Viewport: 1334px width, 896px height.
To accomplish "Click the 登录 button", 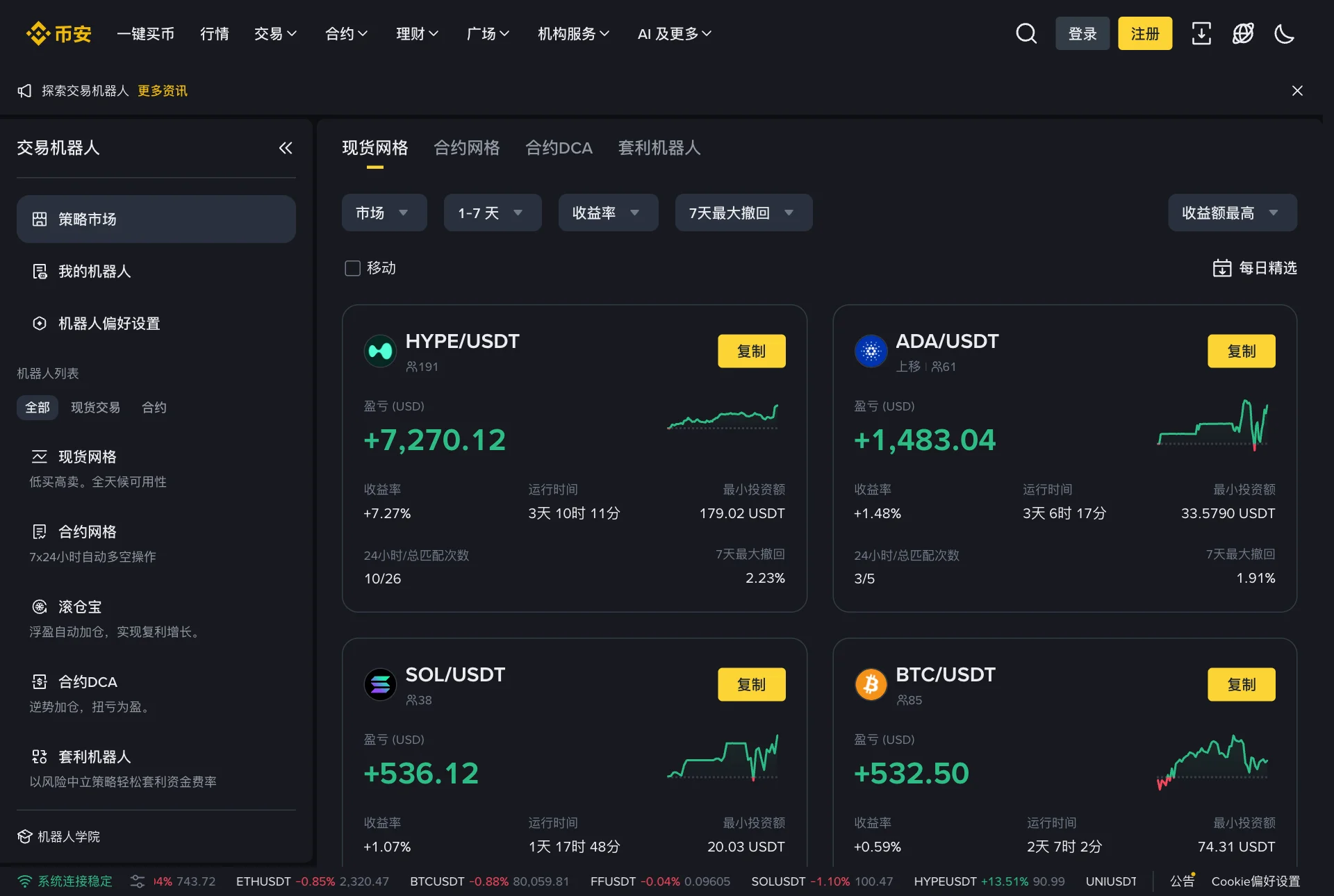I will (1082, 33).
